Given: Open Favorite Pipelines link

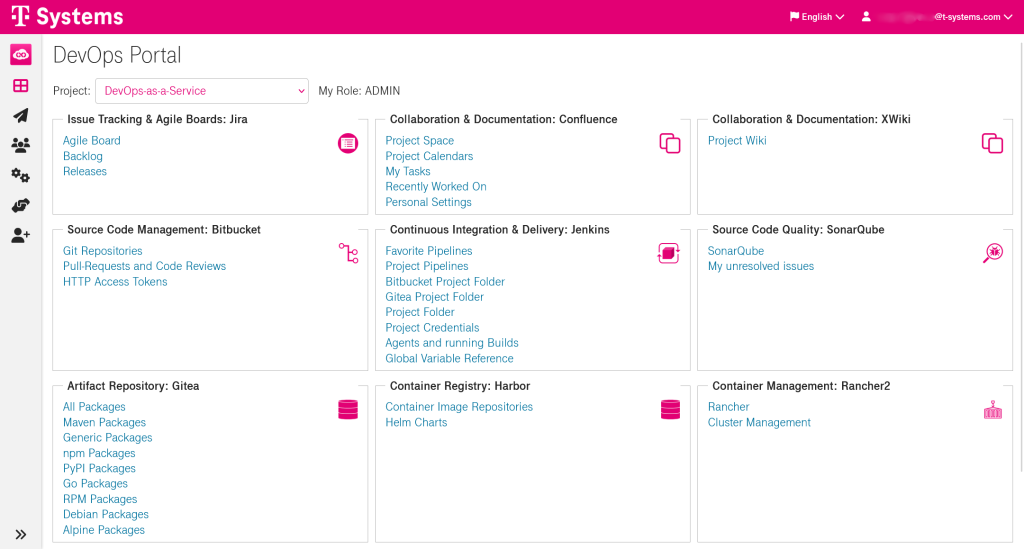Looking at the screenshot, I should (428, 251).
